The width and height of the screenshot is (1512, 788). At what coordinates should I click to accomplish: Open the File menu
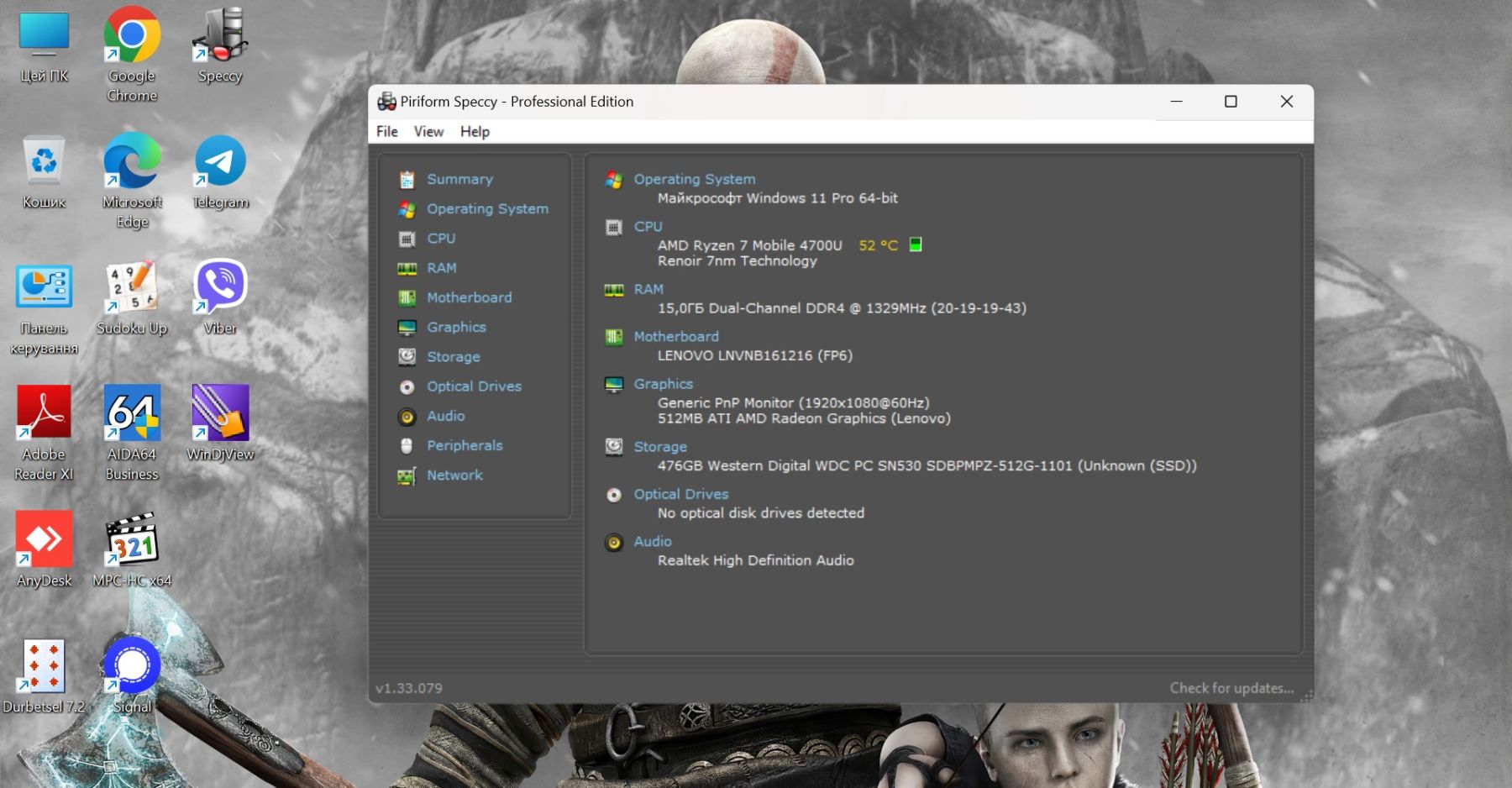[x=387, y=131]
